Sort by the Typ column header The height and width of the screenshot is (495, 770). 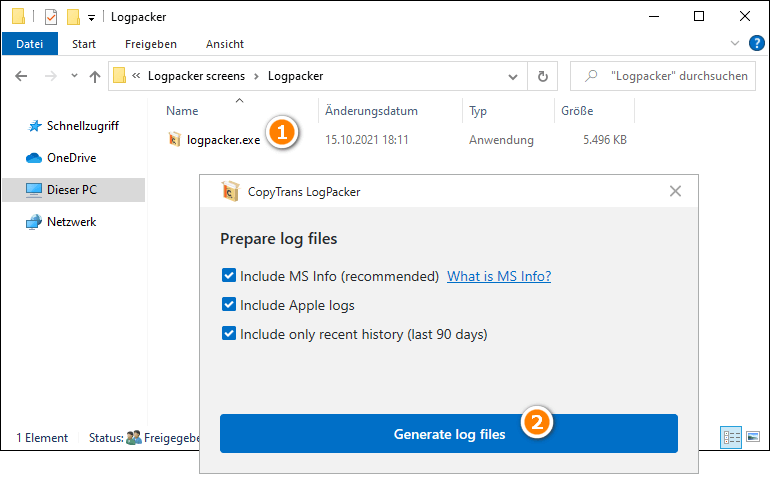(478, 111)
